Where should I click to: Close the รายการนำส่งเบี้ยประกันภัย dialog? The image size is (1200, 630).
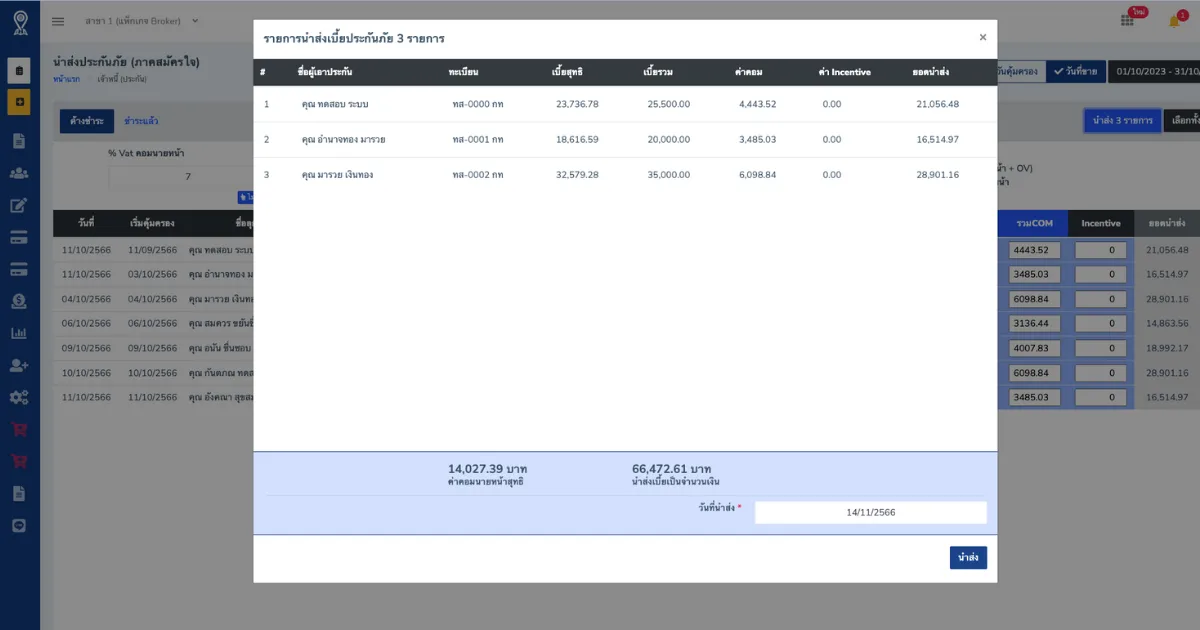pyautogui.click(x=982, y=37)
